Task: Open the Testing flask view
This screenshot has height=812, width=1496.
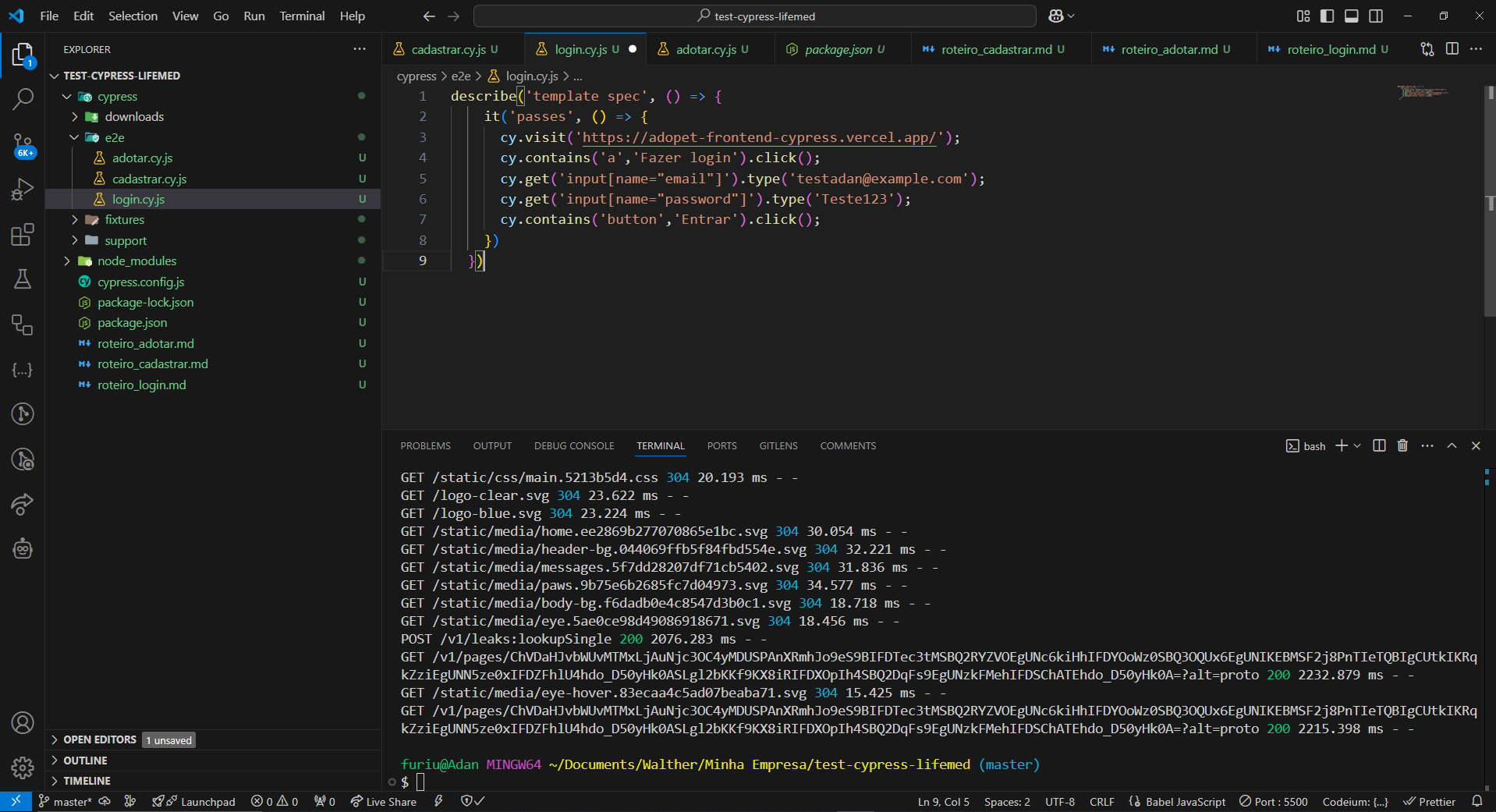Action: click(23, 279)
